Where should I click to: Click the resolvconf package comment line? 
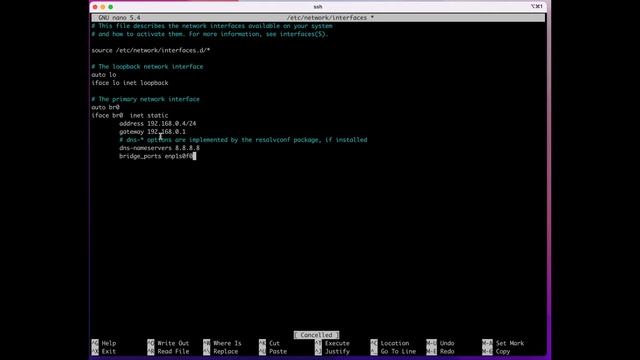point(243,140)
